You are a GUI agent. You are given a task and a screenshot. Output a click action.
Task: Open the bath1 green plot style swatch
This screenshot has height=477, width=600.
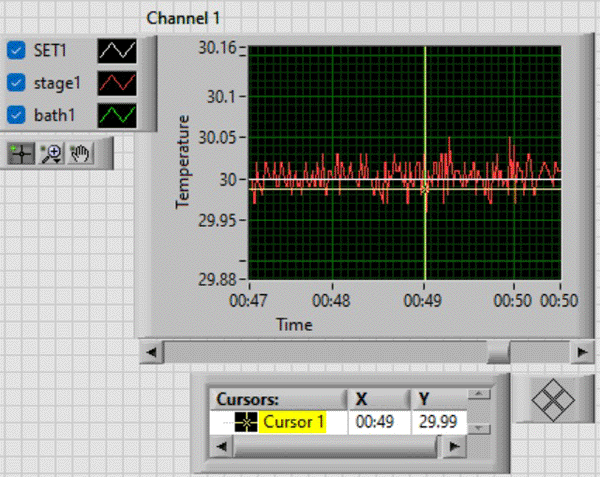click(x=117, y=116)
